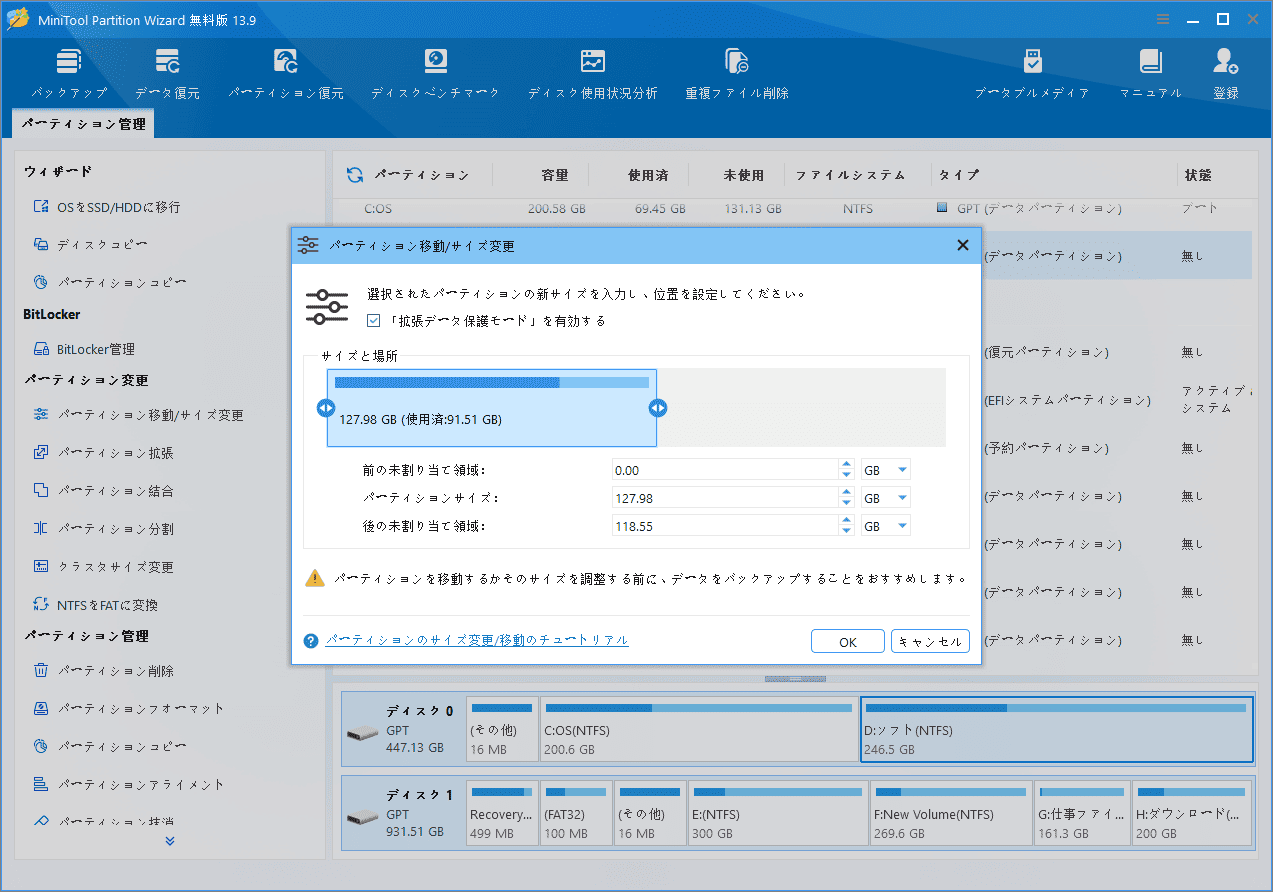The image size is (1273, 892).
Task: Select クラスタサイズ変更 in sidebar
Action: pos(103,567)
